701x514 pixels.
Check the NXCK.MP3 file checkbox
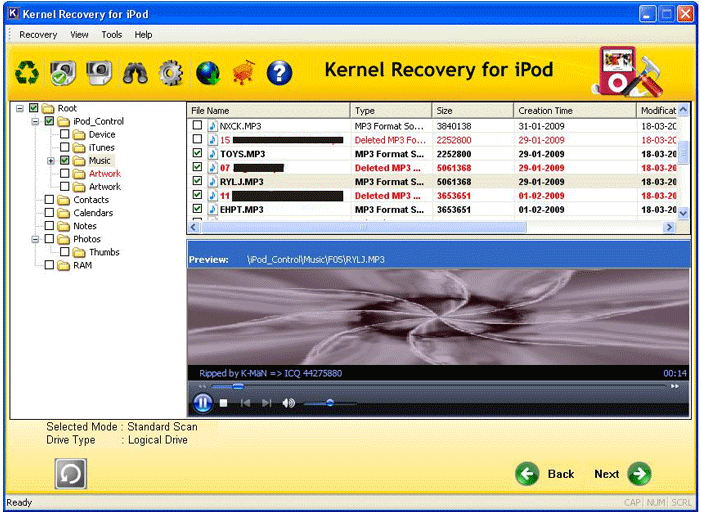click(x=197, y=125)
